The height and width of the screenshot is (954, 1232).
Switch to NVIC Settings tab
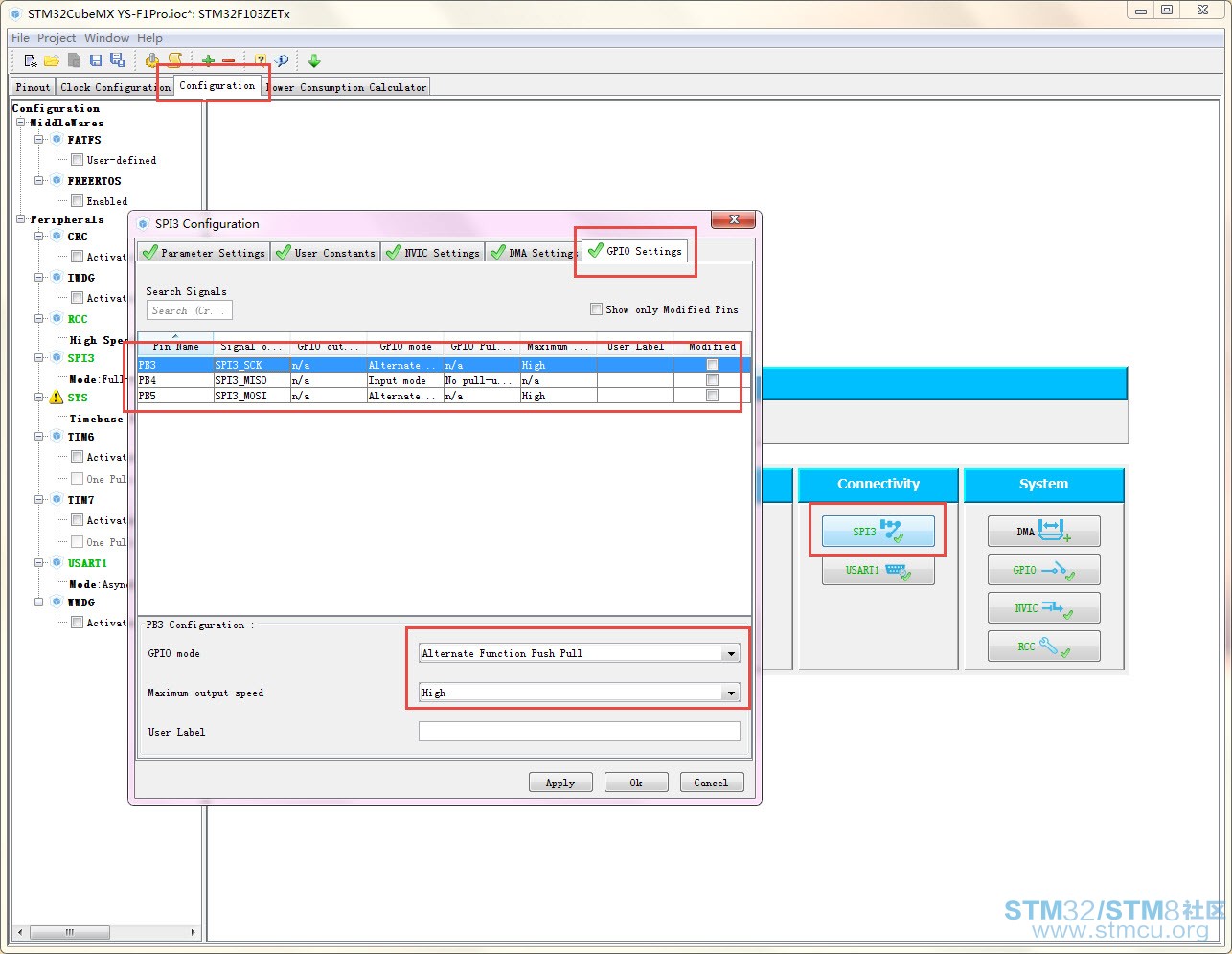433,252
